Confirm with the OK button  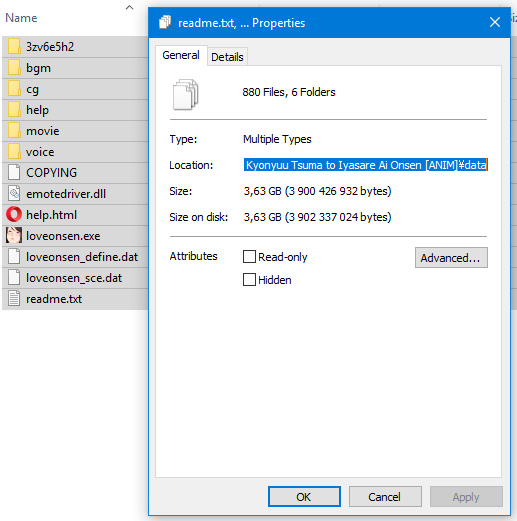point(304,497)
